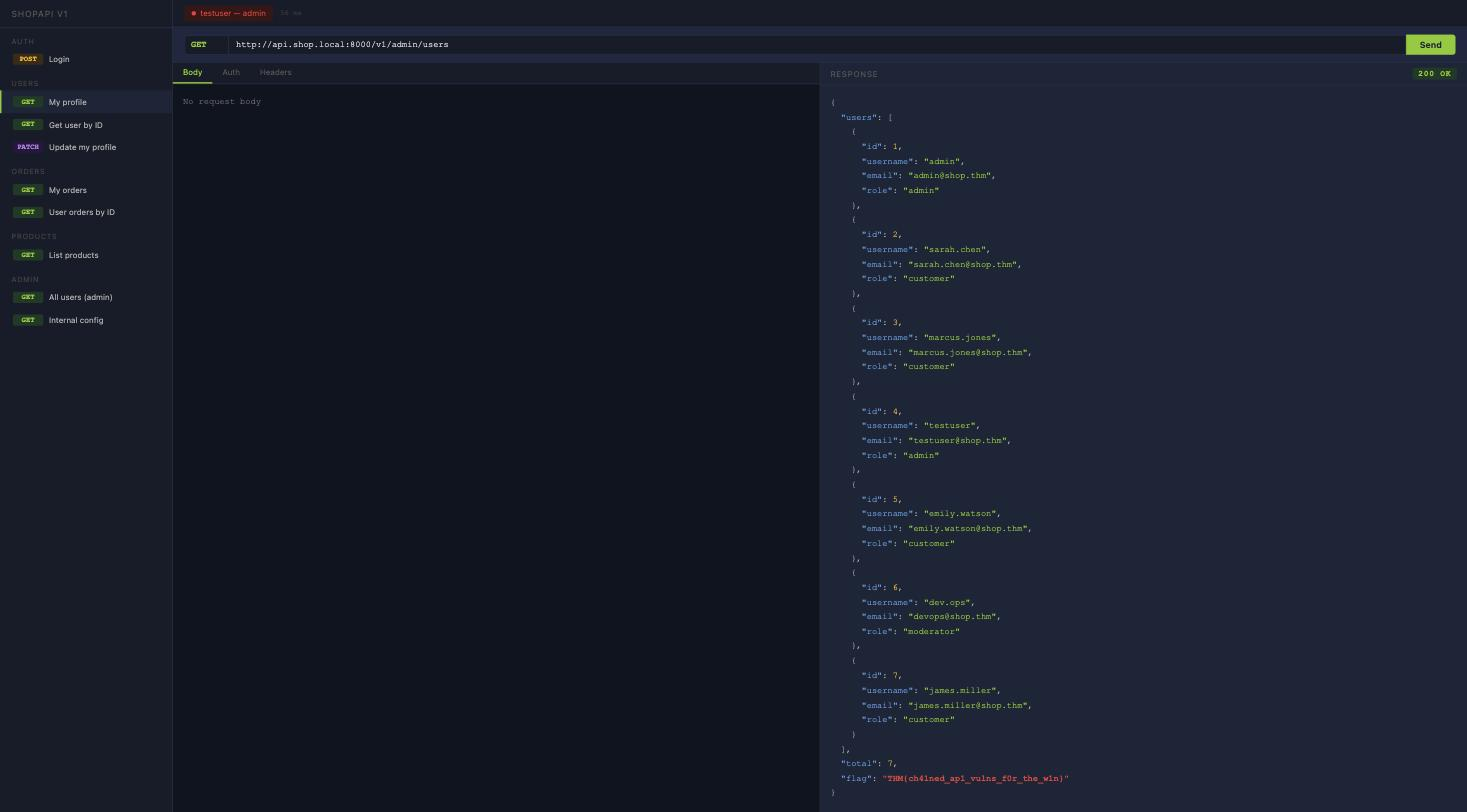Click the ShopAPI v1 title
Screen dimensions: 1467x812
[40, 14]
